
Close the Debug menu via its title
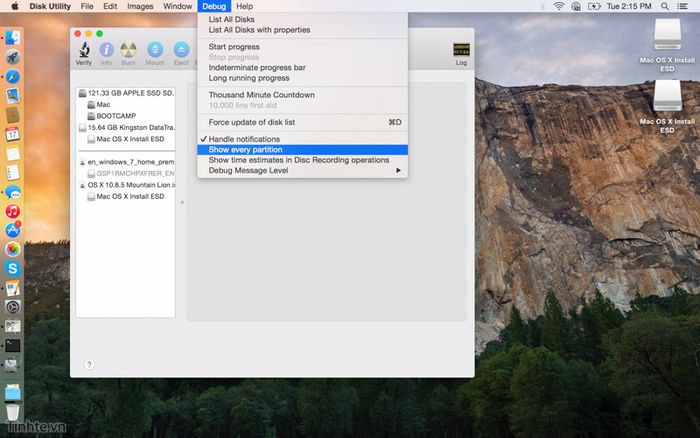(214, 6)
